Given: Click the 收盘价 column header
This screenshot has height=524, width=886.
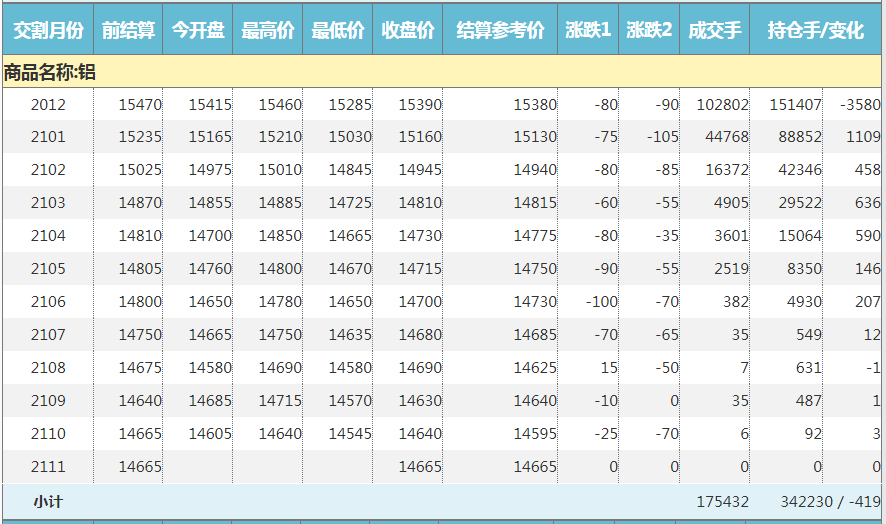Looking at the screenshot, I should pos(408,31).
